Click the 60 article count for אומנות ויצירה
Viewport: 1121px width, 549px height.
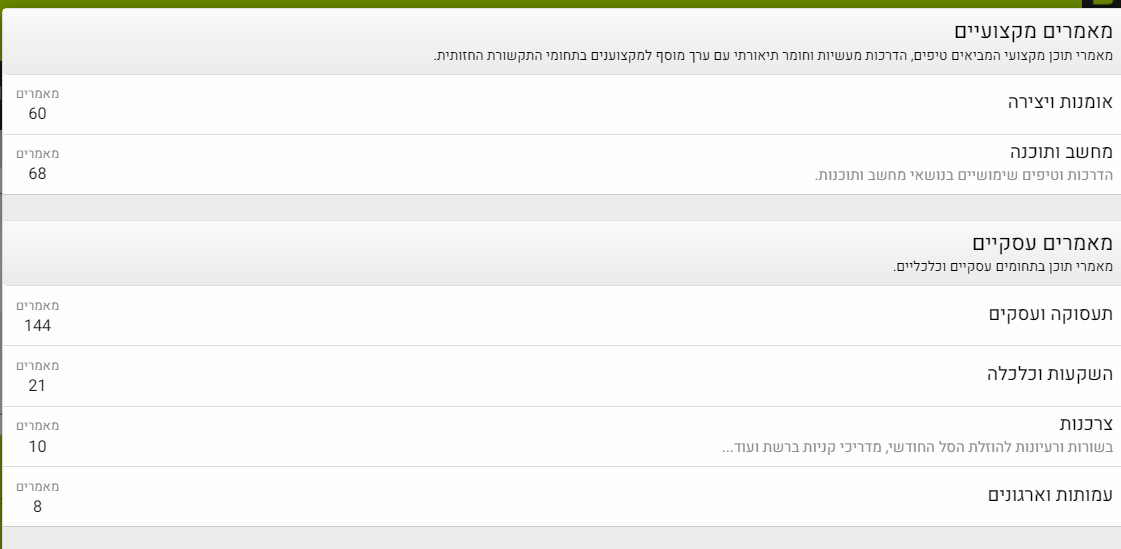point(37,113)
